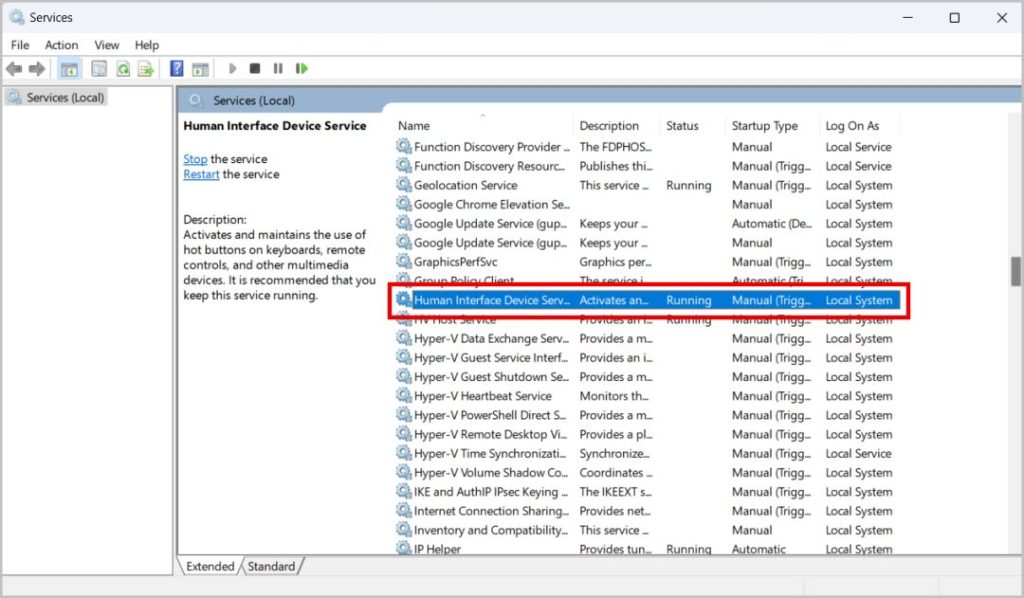Click the Inventory and Compatibility gear icon
Screen dimensions: 1024x598
404,529
